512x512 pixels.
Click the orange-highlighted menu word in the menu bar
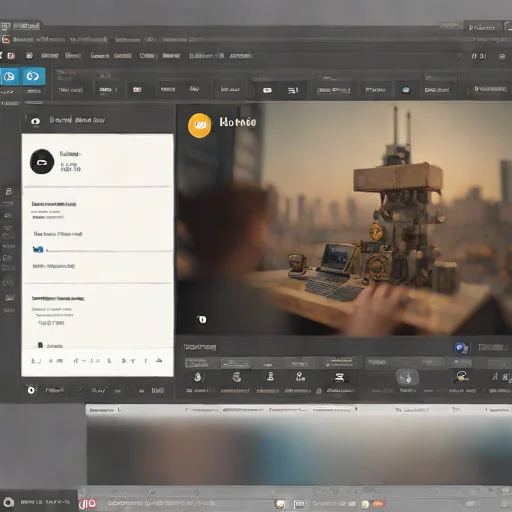coord(123,56)
